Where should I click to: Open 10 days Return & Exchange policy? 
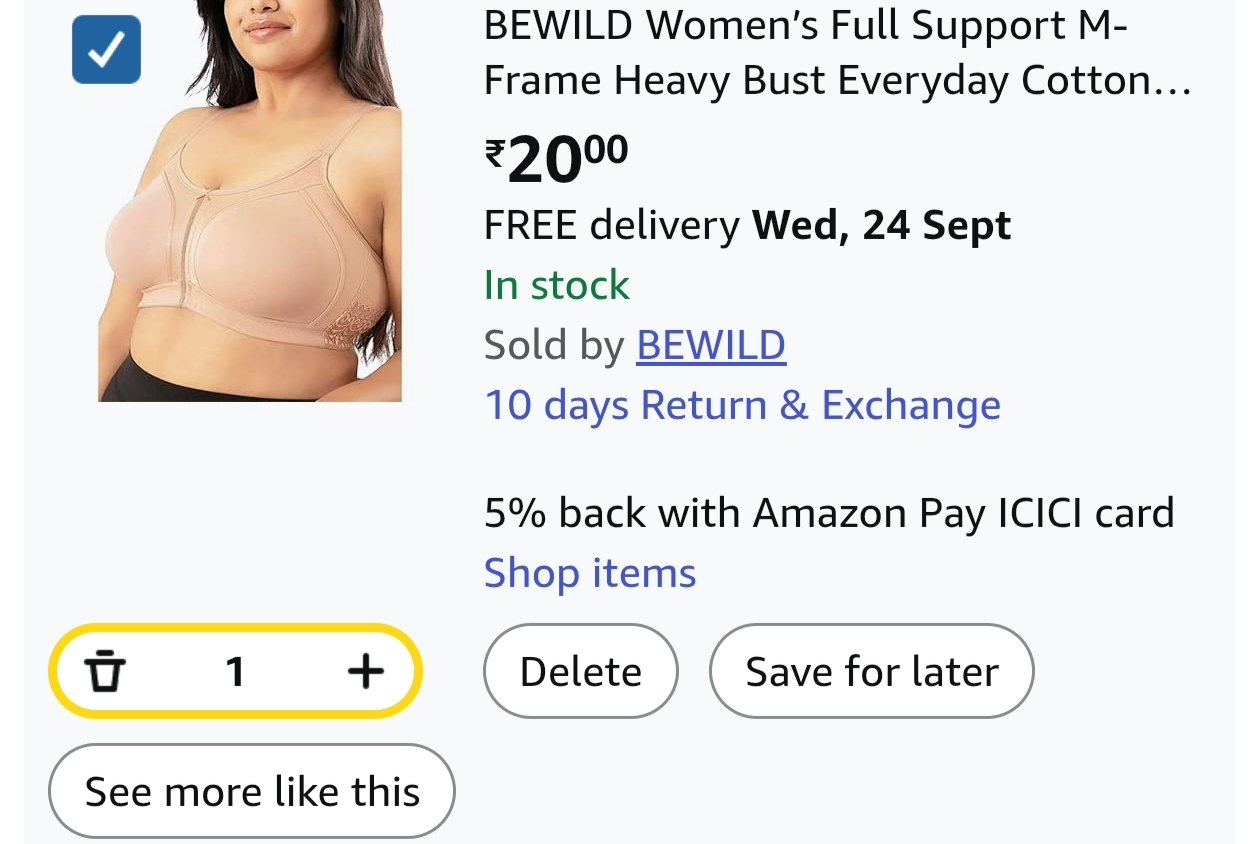[742, 405]
